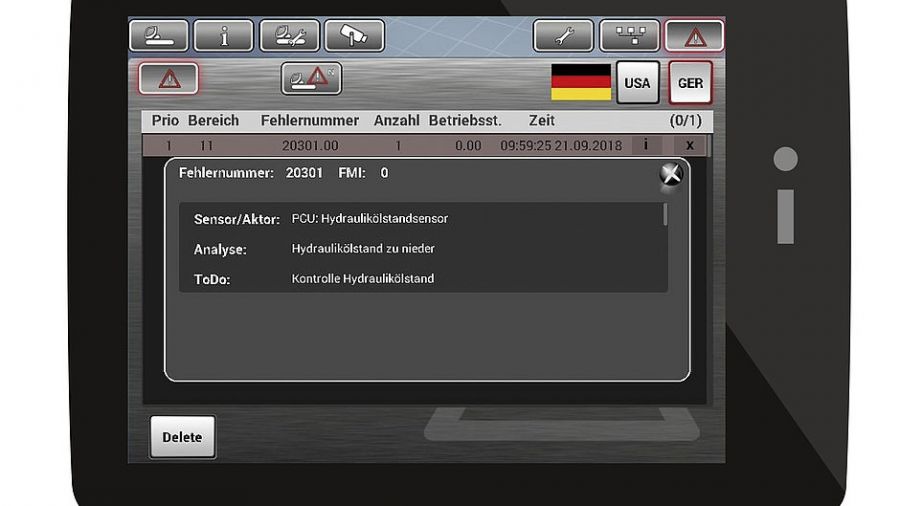Show info for error 20301.00
This screenshot has height=506, width=900.
point(646,145)
